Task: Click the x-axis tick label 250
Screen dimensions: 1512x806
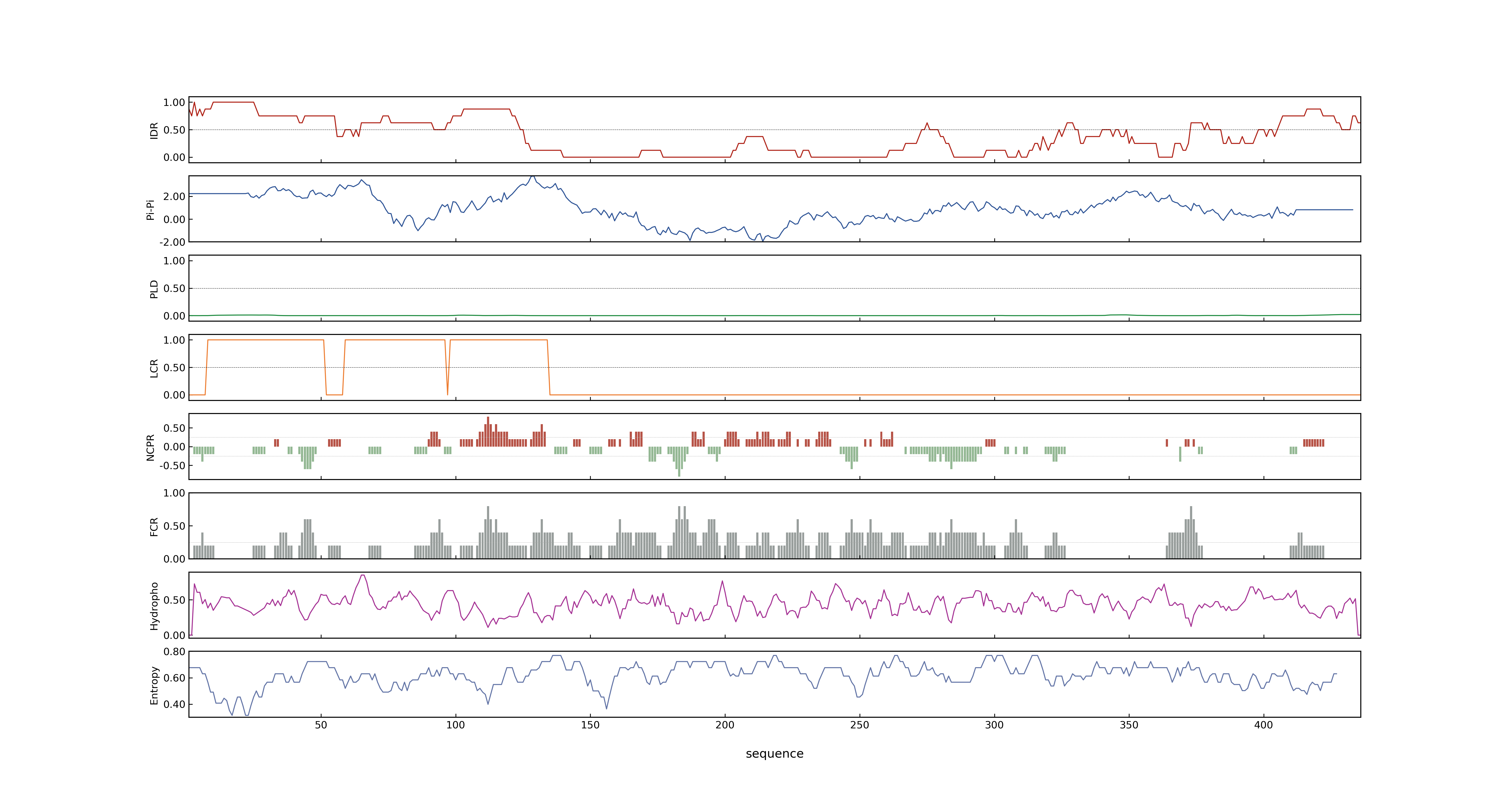Action: [859, 725]
